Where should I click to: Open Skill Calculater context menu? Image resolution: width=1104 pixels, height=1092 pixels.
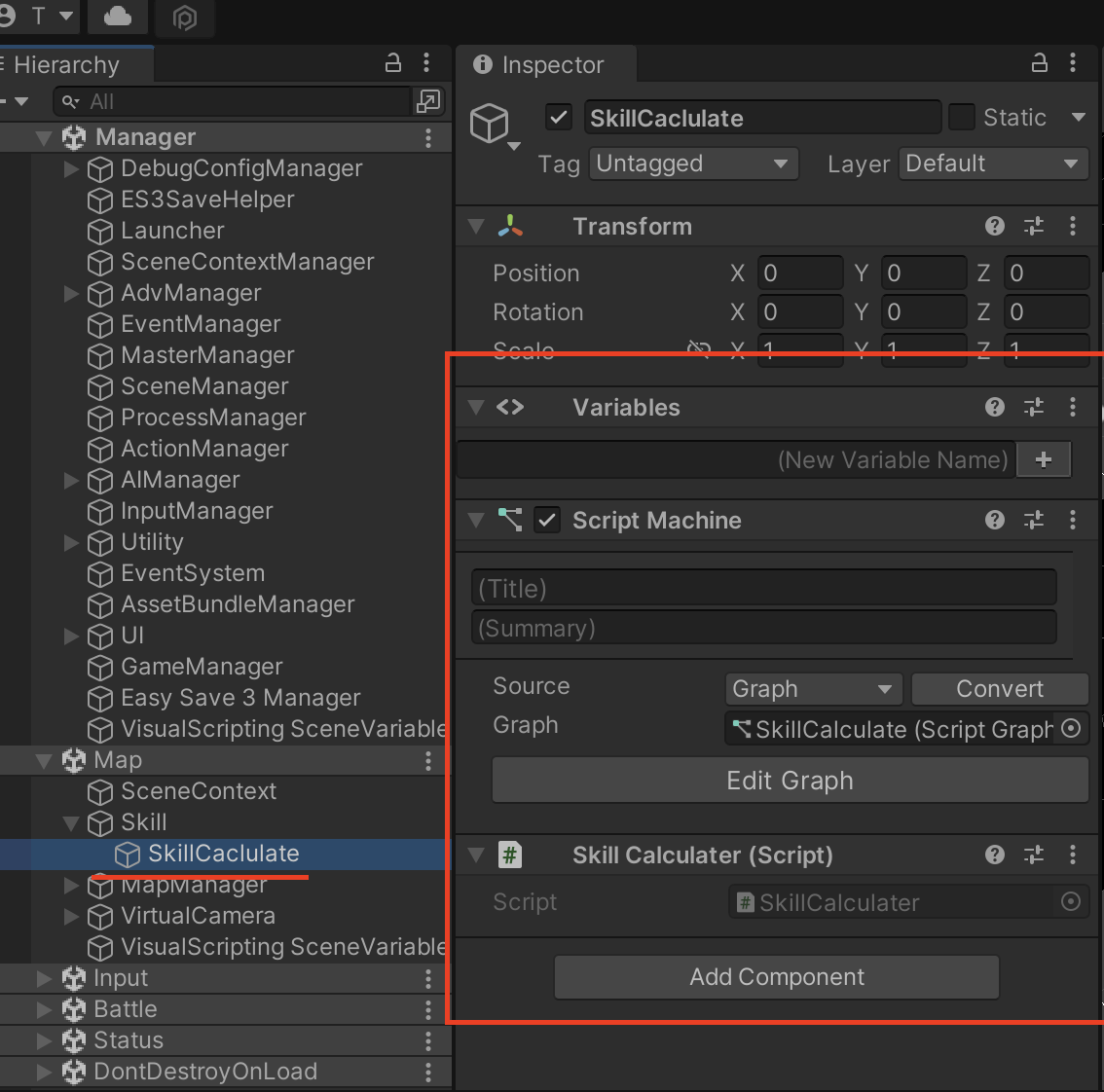click(1073, 855)
